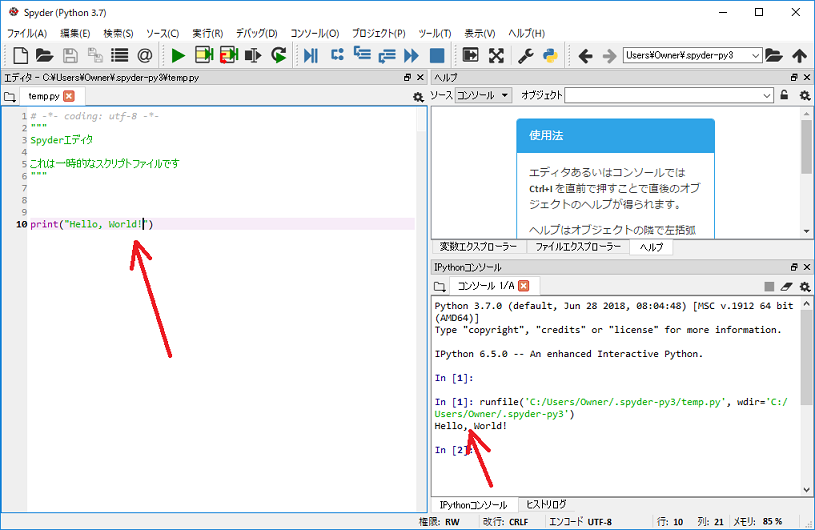The width and height of the screenshot is (815, 530).
Task: Click the help pane vertical scrollbar
Action: tap(806, 171)
